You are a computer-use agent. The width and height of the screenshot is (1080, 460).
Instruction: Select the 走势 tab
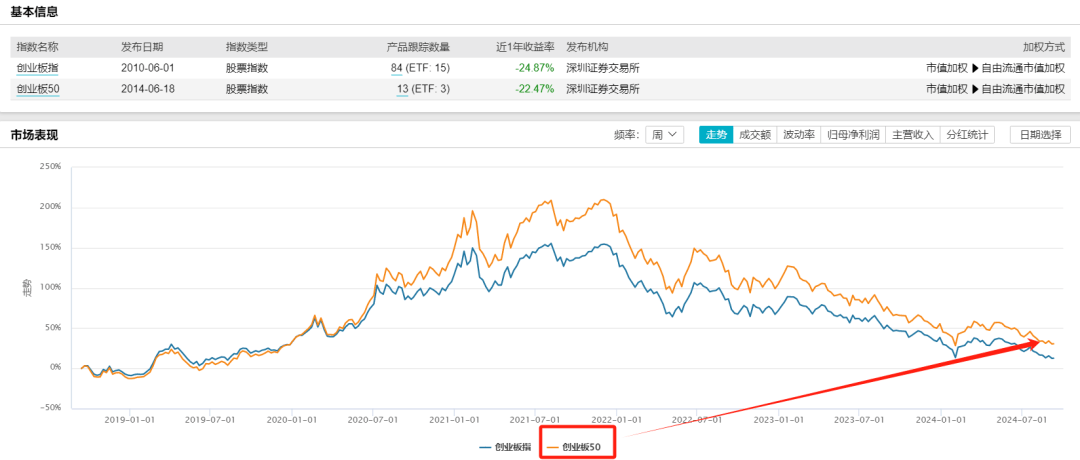click(716, 134)
